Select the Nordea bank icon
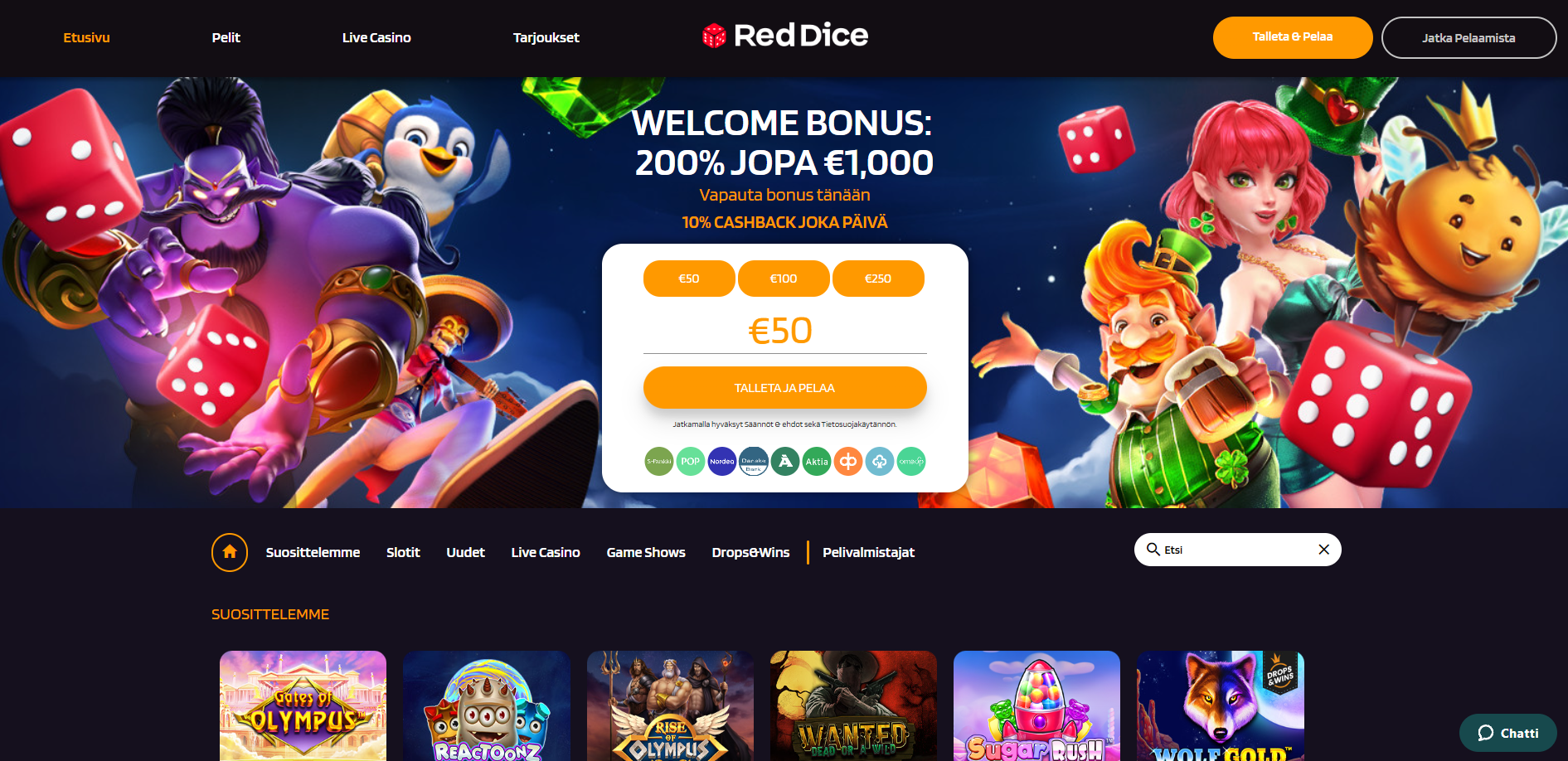 (x=721, y=461)
